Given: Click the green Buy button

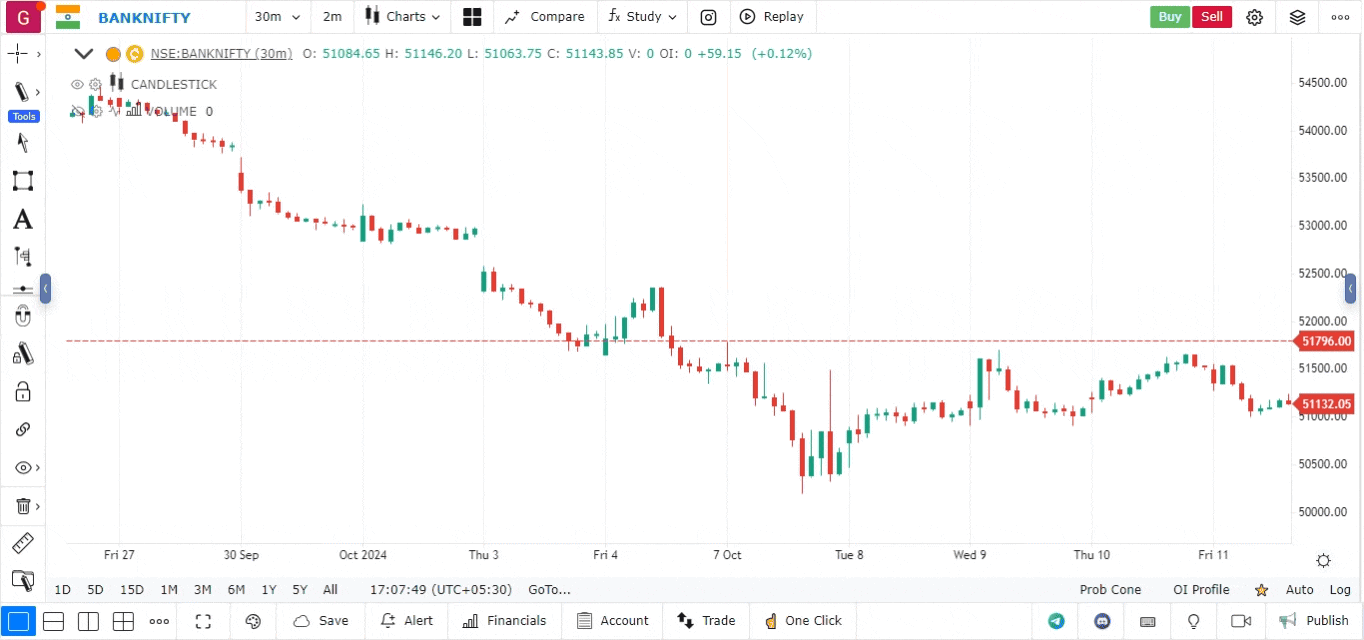Looking at the screenshot, I should coord(1169,17).
